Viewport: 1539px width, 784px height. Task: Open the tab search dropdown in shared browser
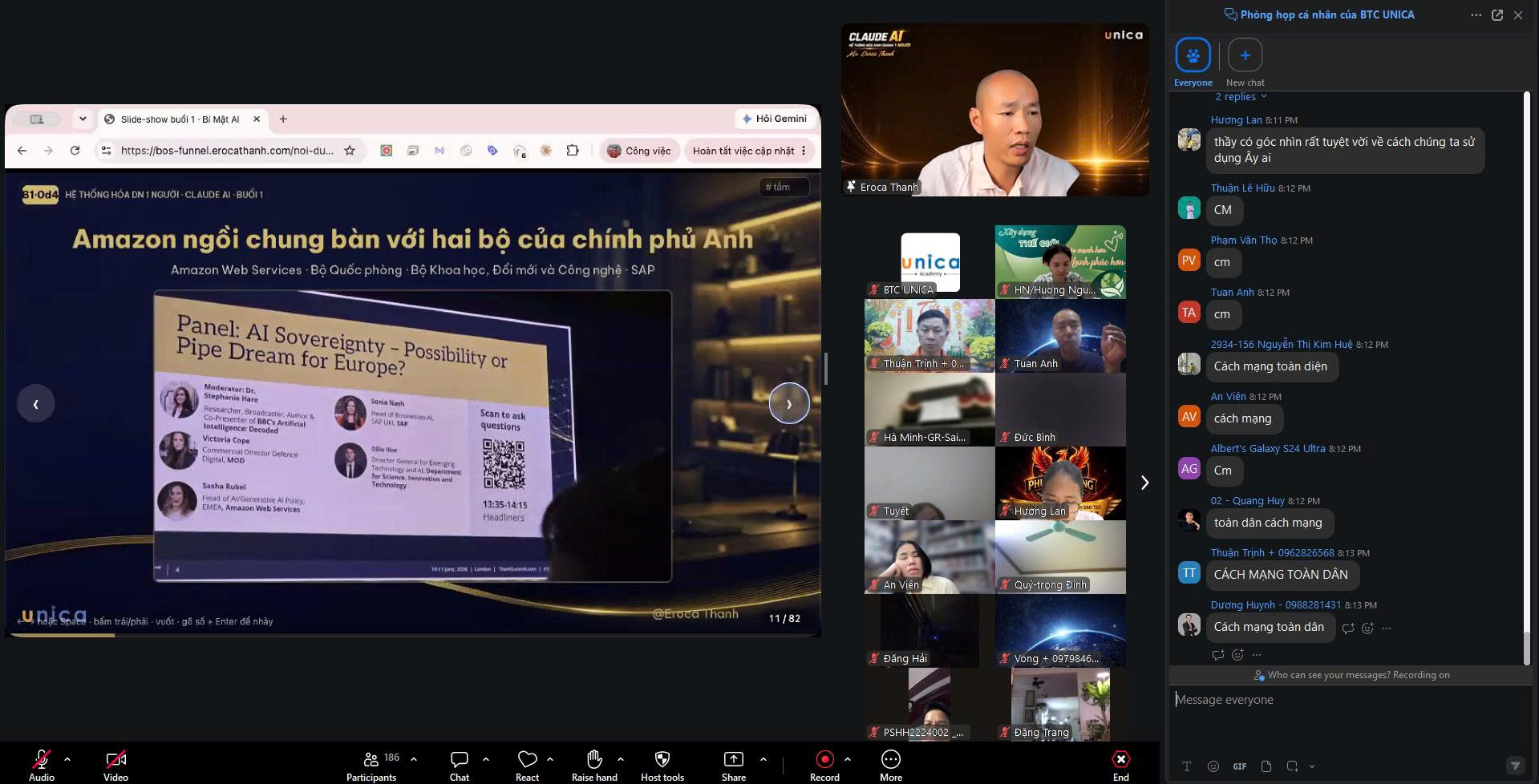[x=83, y=119]
